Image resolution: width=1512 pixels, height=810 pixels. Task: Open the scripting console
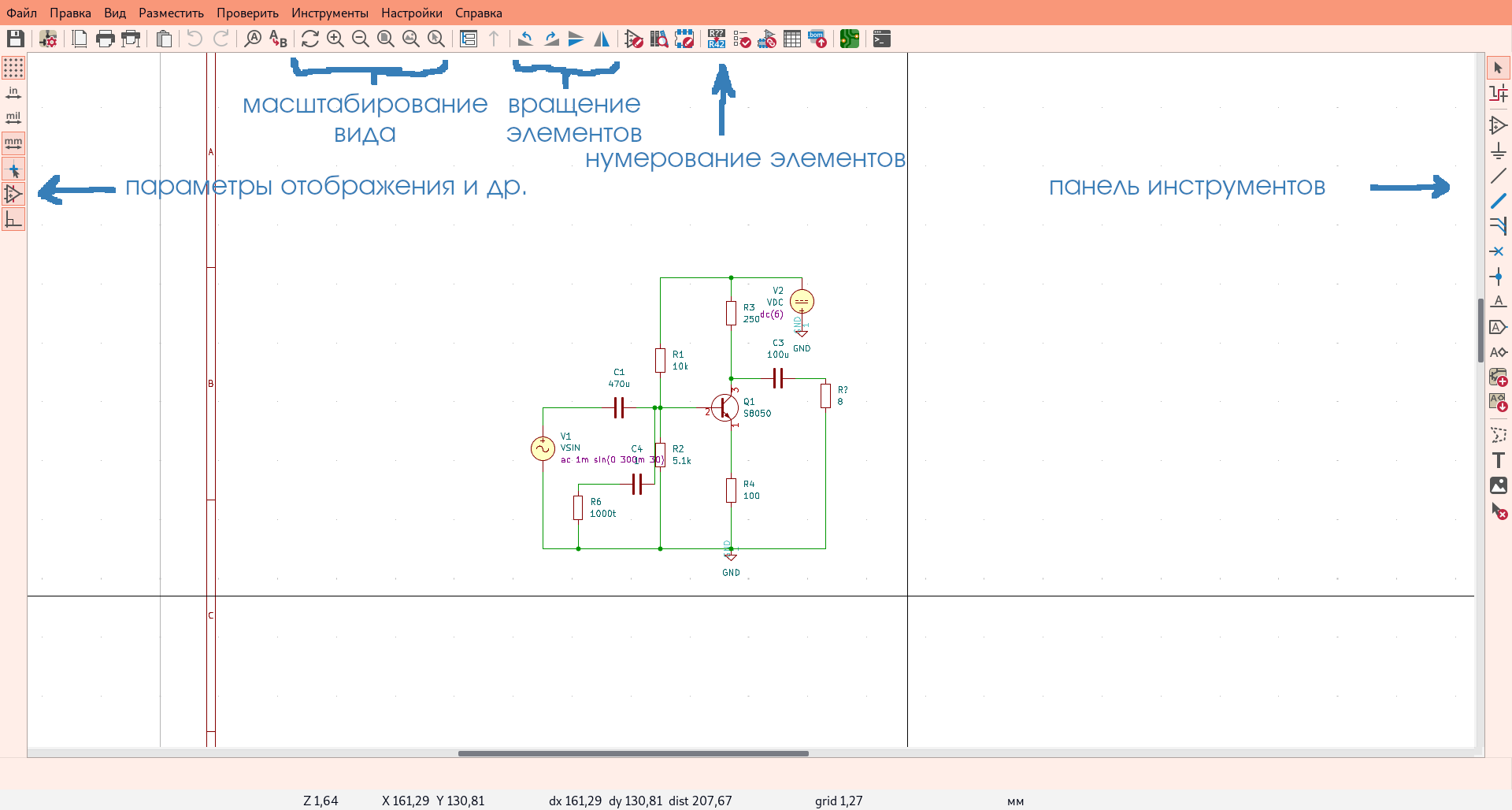coord(882,39)
